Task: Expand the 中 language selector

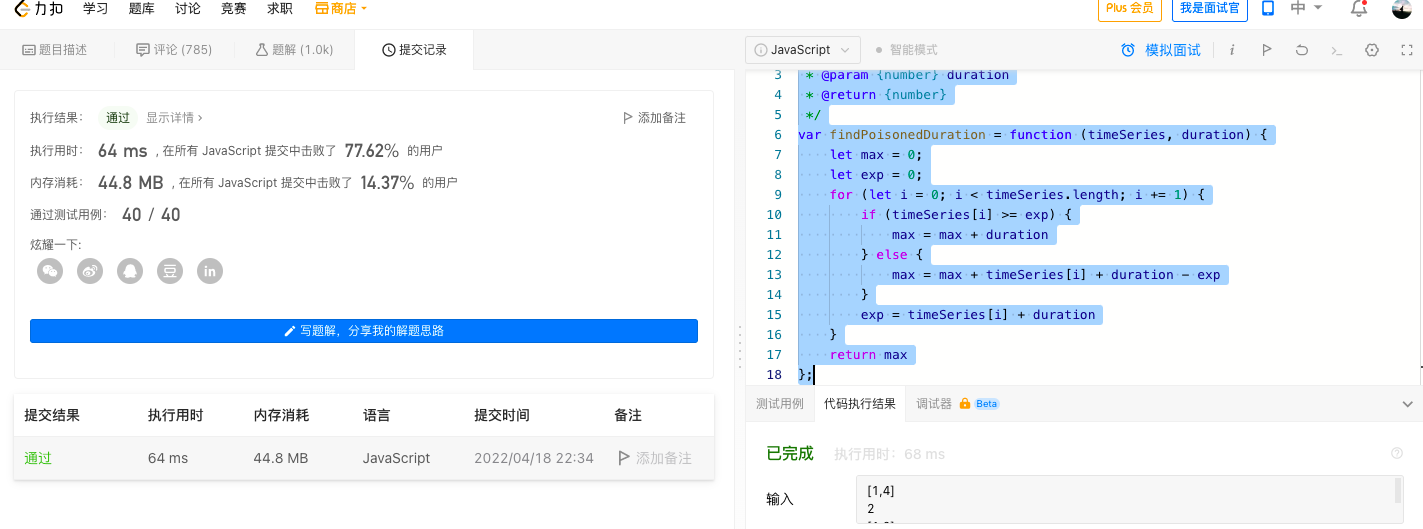Action: (1306, 8)
